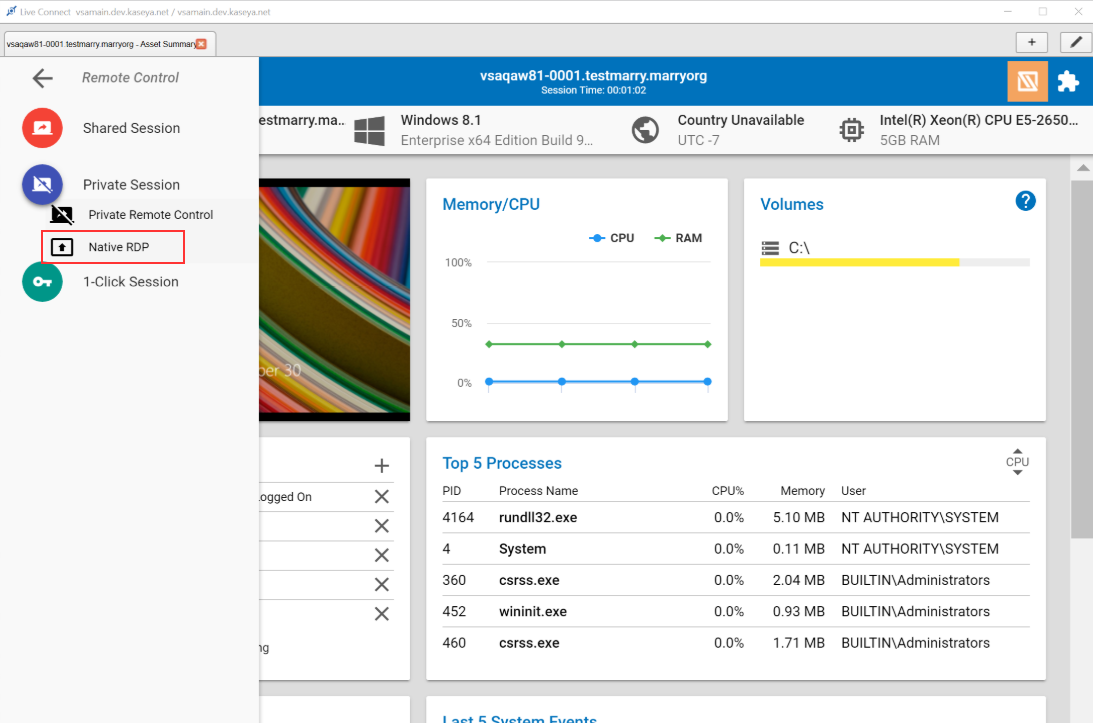Screen dimensions: 1093x723
Task: Remove the Logged On row with X
Action: (381, 496)
